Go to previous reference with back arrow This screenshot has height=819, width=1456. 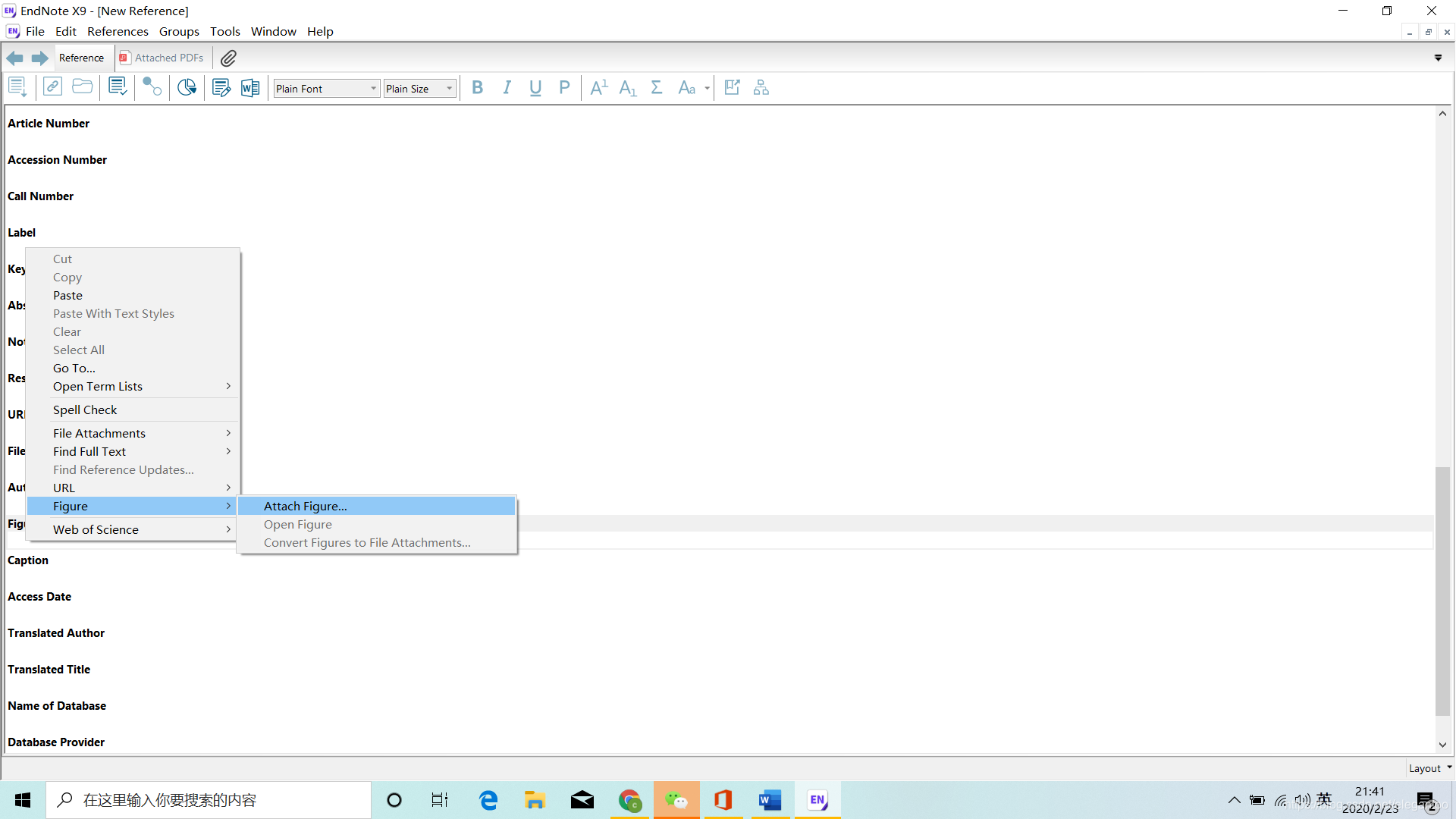click(14, 58)
